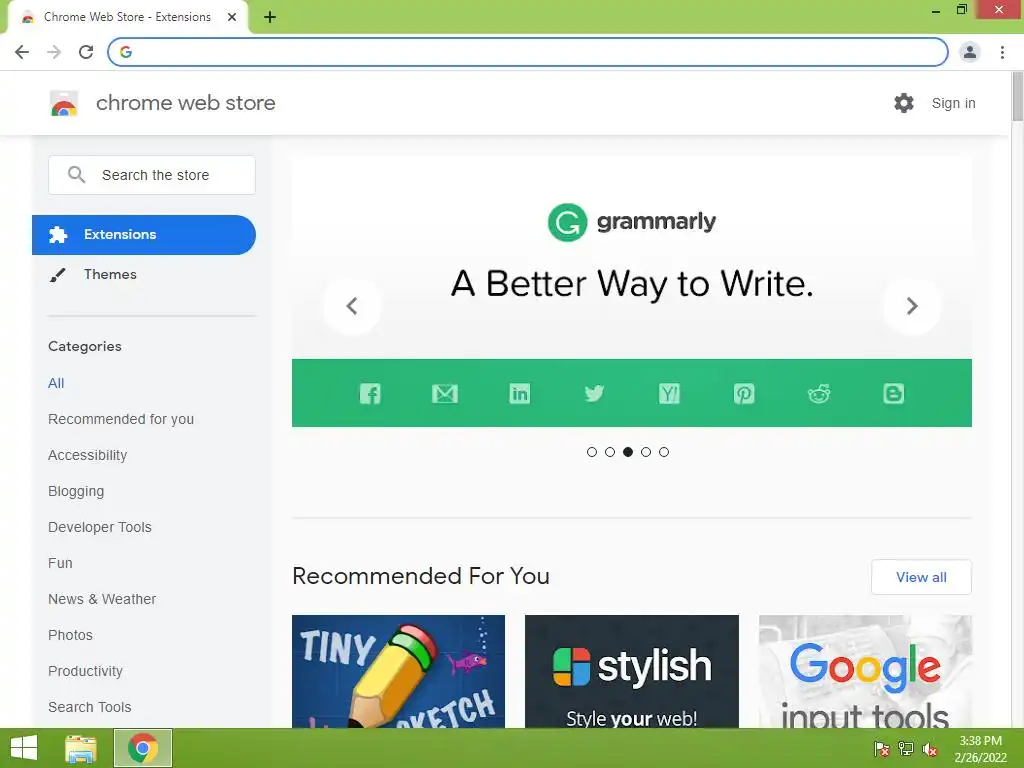The width and height of the screenshot is (1024, 768).
Task: Click the Chrome Web Store rainbow logo
Action: click(64, 103)
